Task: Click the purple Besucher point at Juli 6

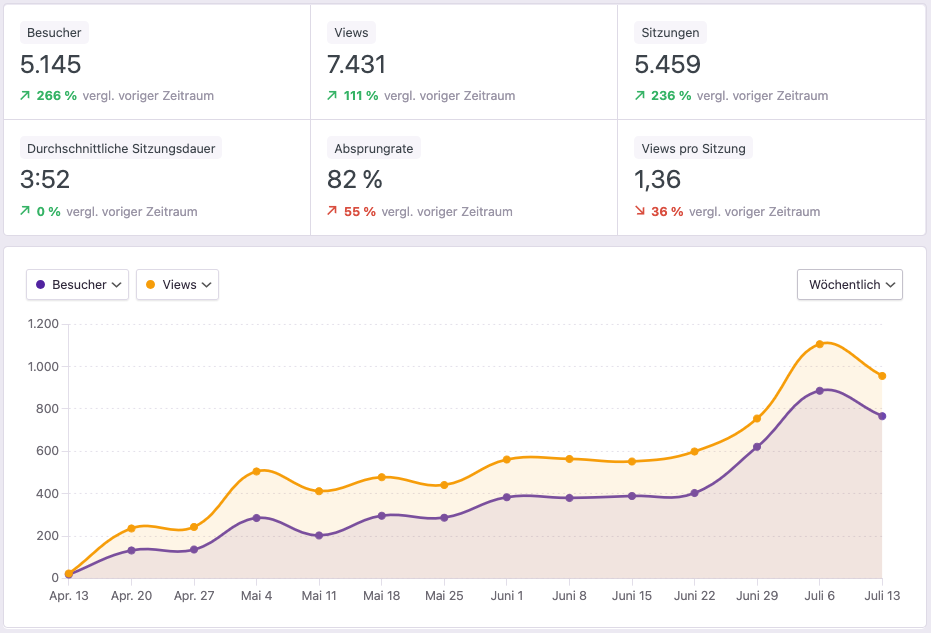Action: coord(819,391)
